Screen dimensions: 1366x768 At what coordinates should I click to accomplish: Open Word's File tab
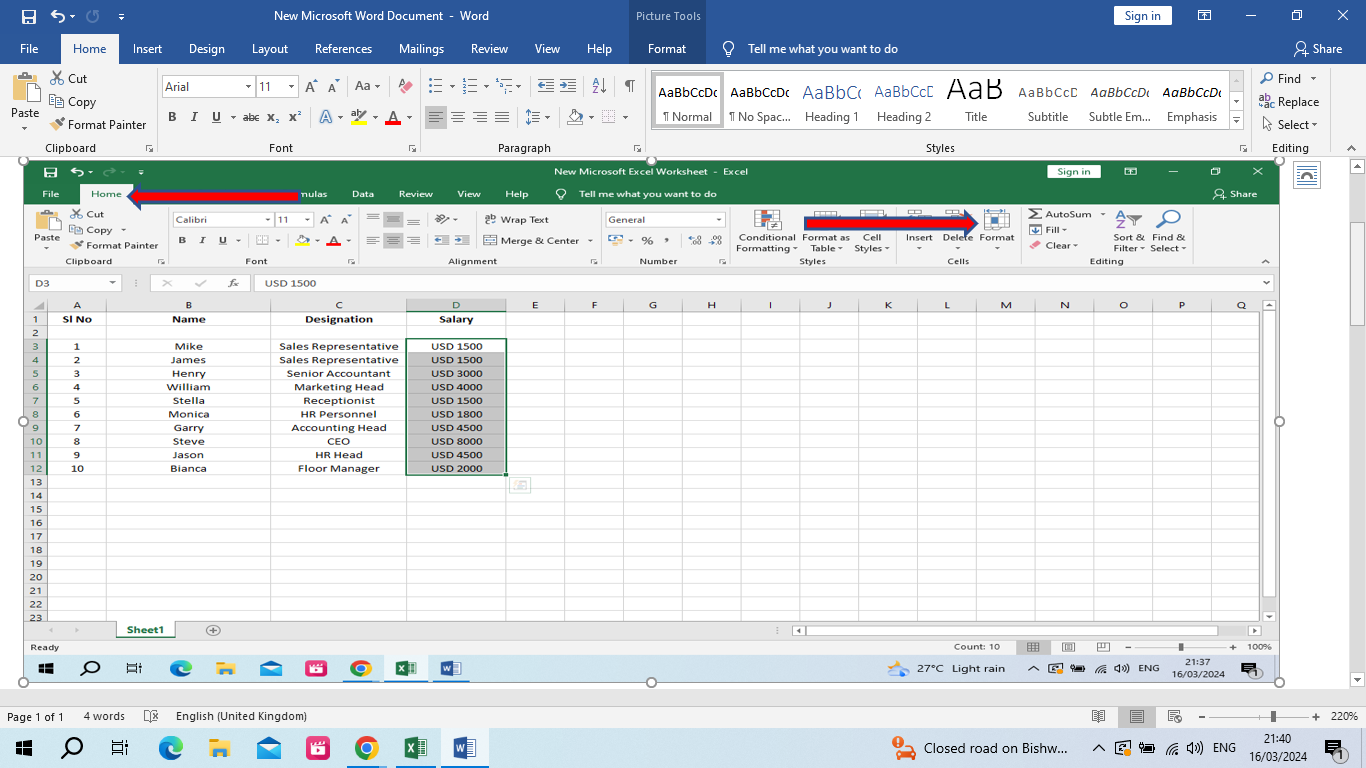29,49
